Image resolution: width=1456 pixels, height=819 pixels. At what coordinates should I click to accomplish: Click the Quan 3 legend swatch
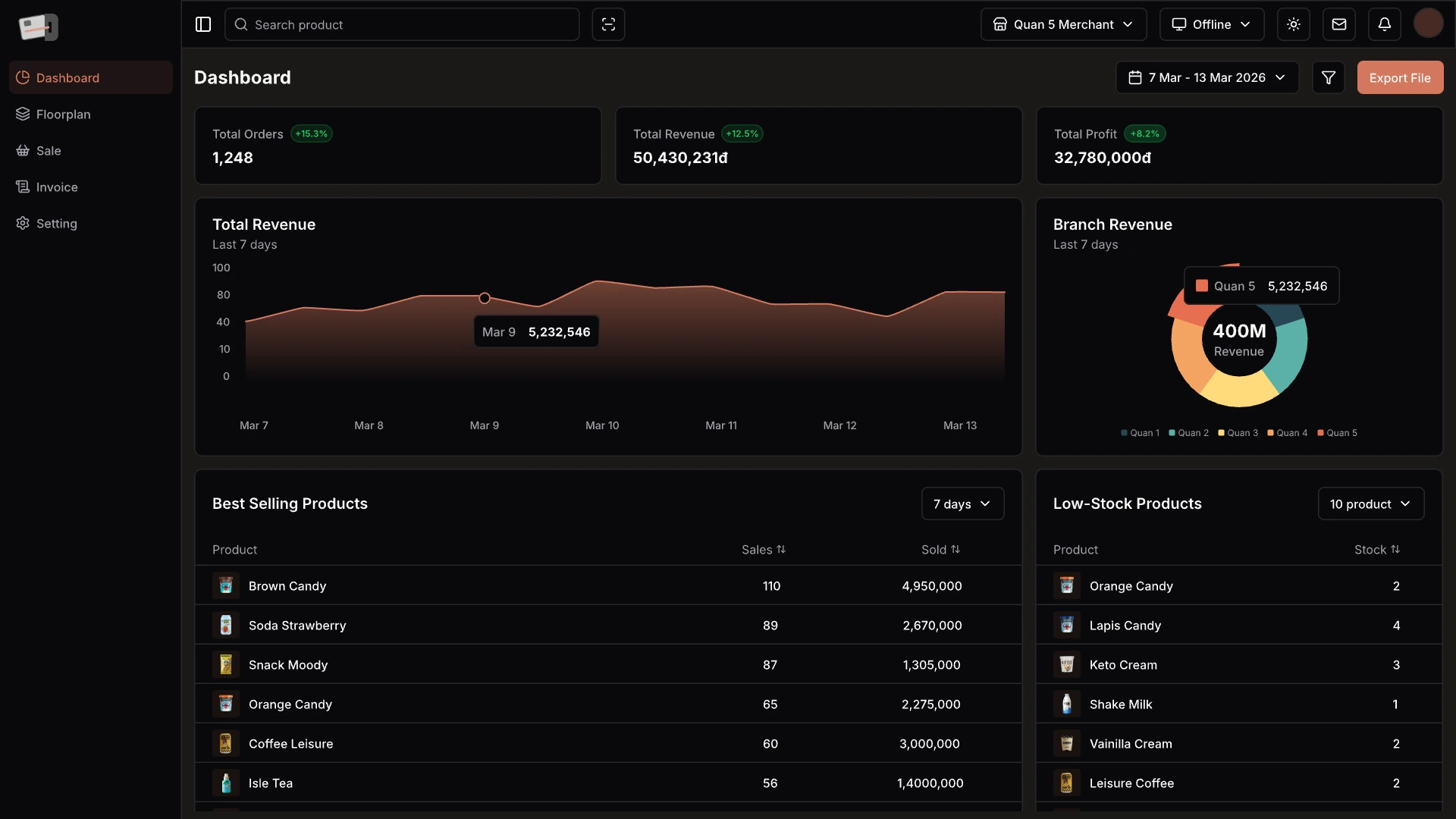pyautogui.click(x=1222, y=433)
